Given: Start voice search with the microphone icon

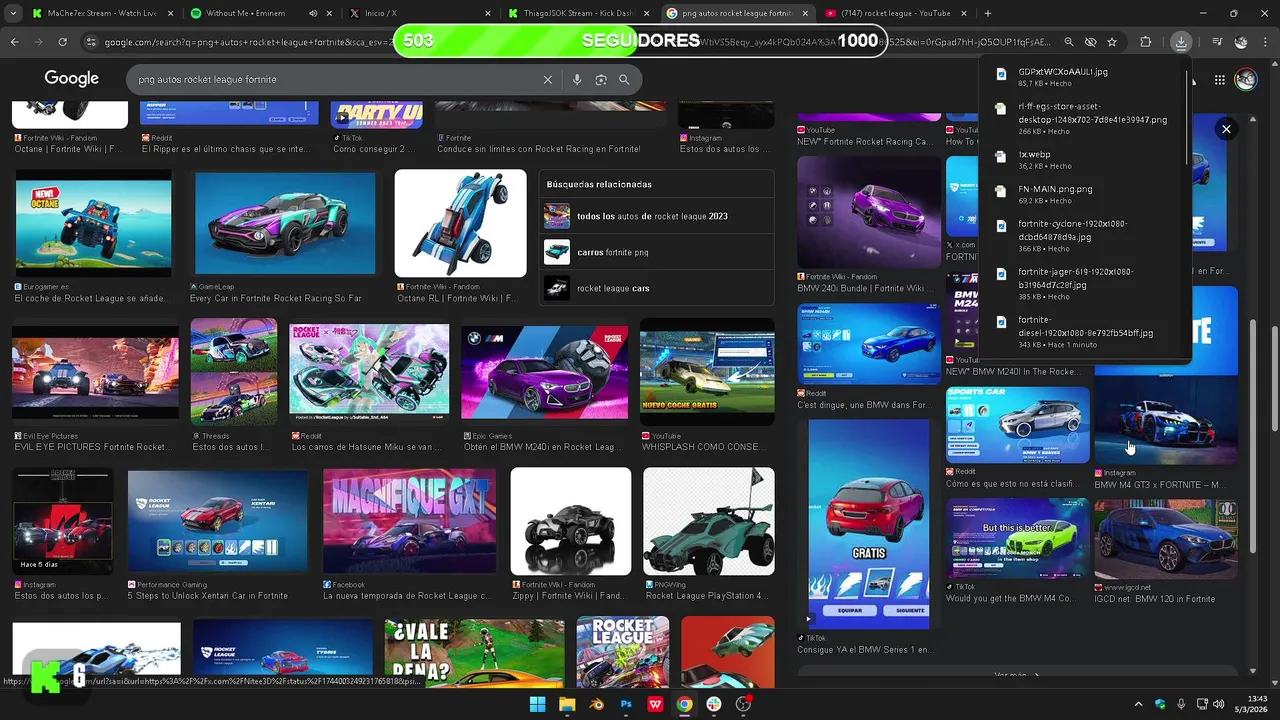Looking at the screenshot, I should click(x=577, y=79).
